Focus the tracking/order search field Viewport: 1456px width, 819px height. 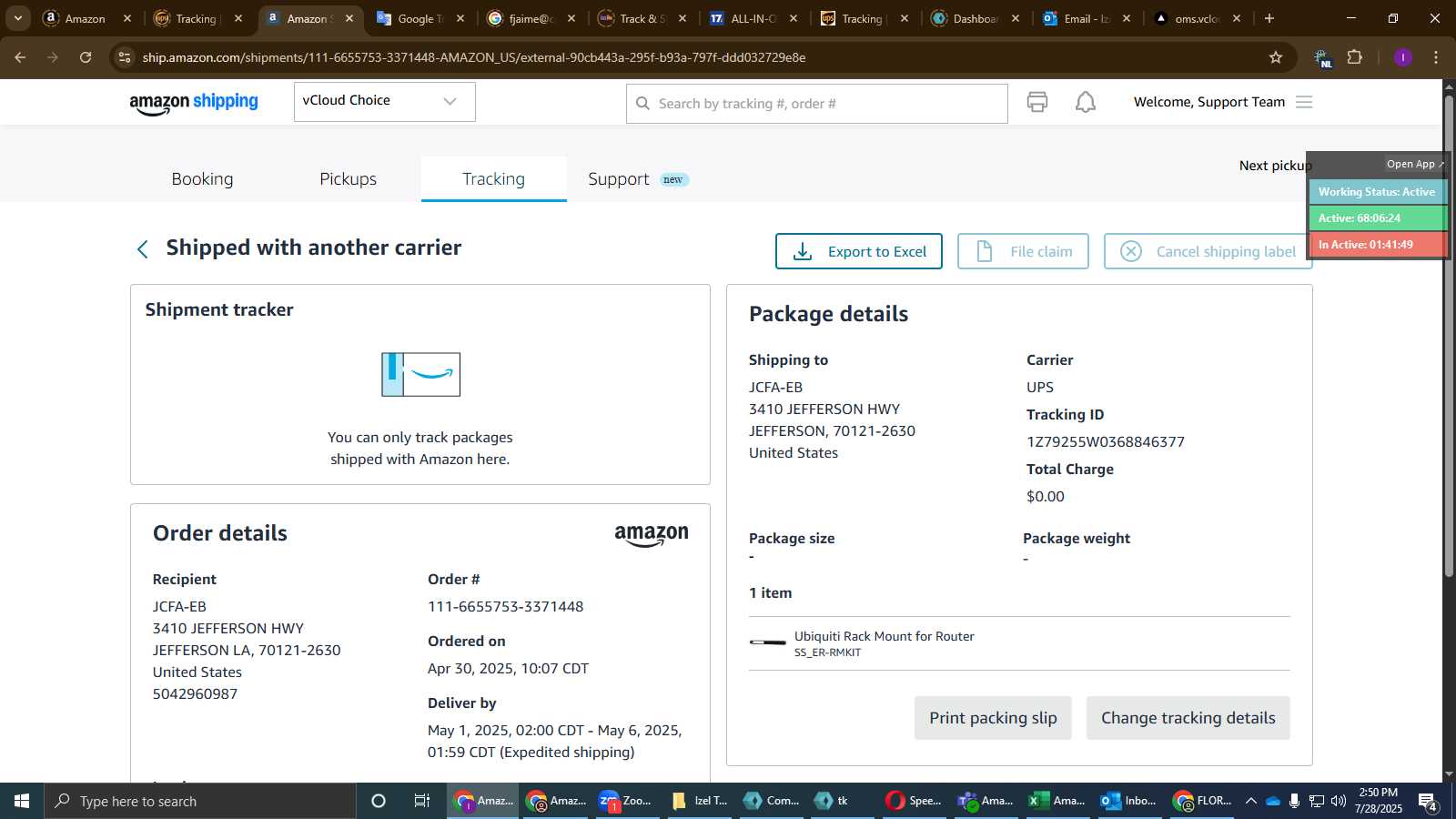pos(816,104)
